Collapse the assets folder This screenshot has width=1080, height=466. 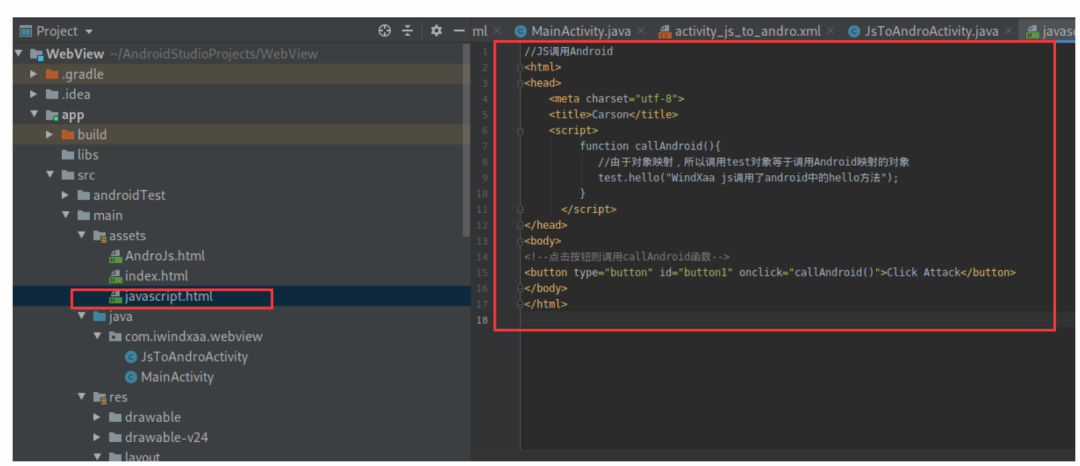coord(81,235)
